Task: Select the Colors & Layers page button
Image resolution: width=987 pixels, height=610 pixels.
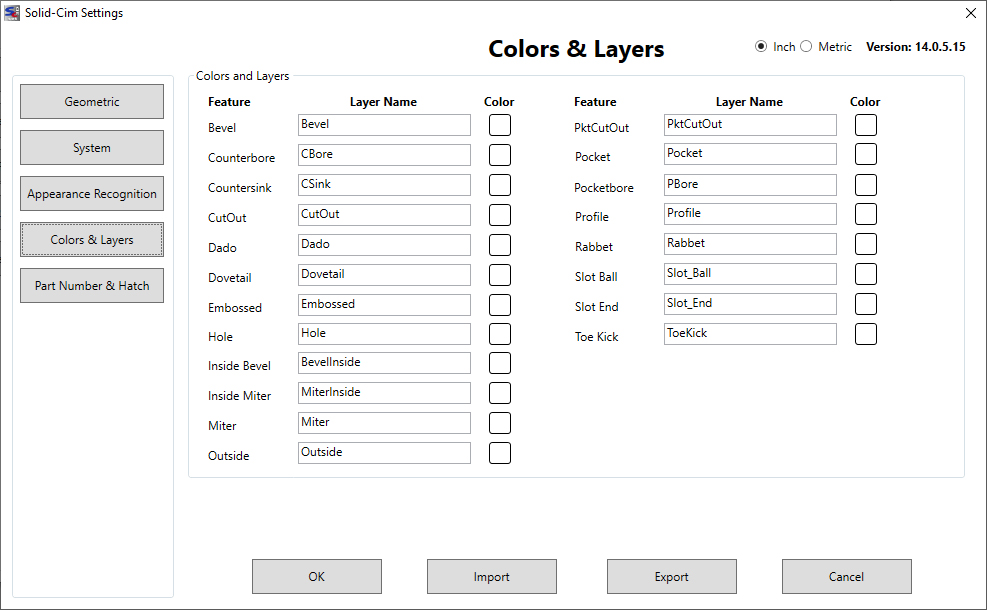Action: pyautogui.click(x=92, y=239)
